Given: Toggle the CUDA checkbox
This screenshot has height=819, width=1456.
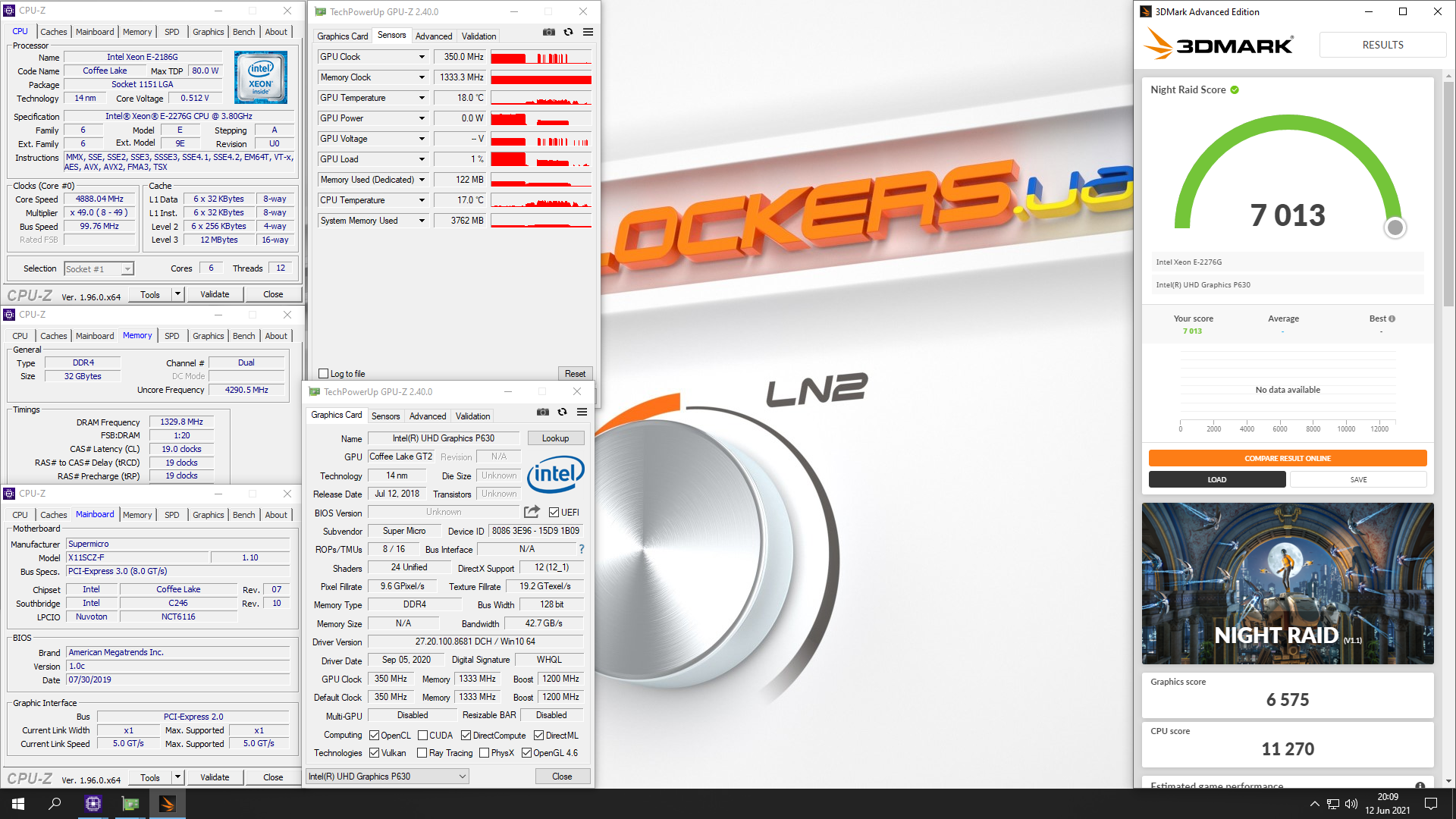Looking at the screenshot, I should (422, 736).
